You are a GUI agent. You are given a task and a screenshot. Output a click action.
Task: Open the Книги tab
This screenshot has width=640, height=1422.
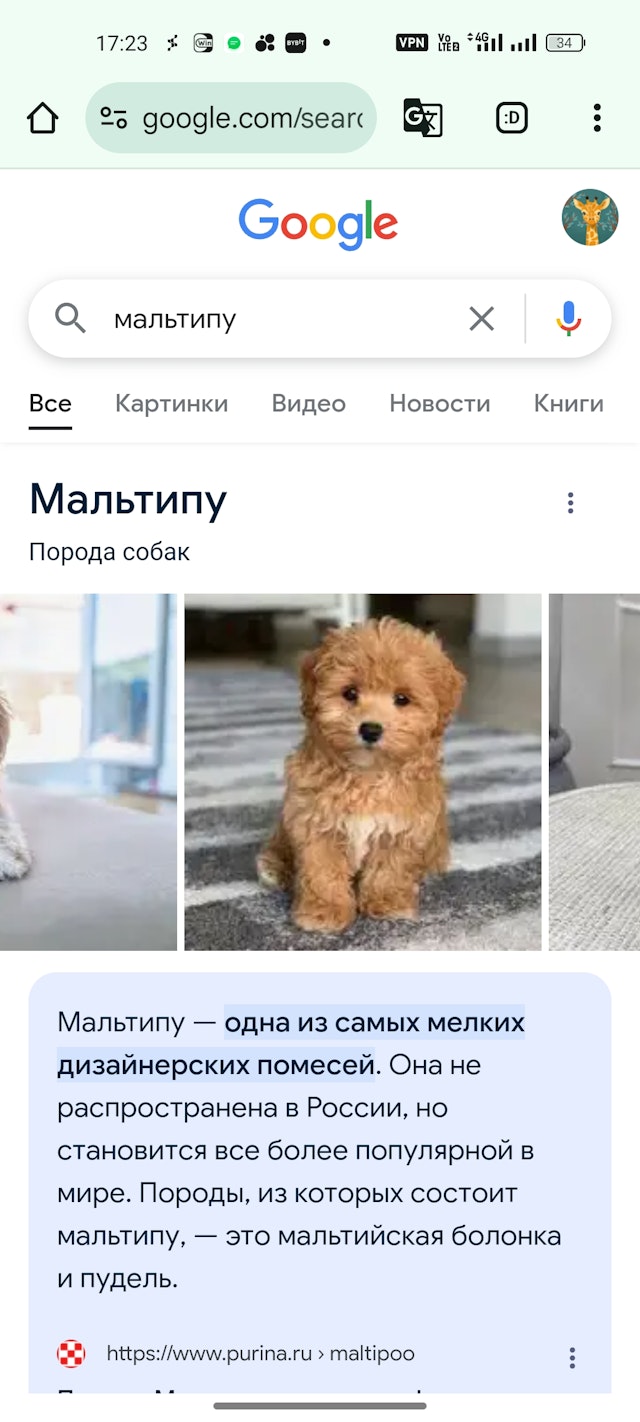click(569, 404)
